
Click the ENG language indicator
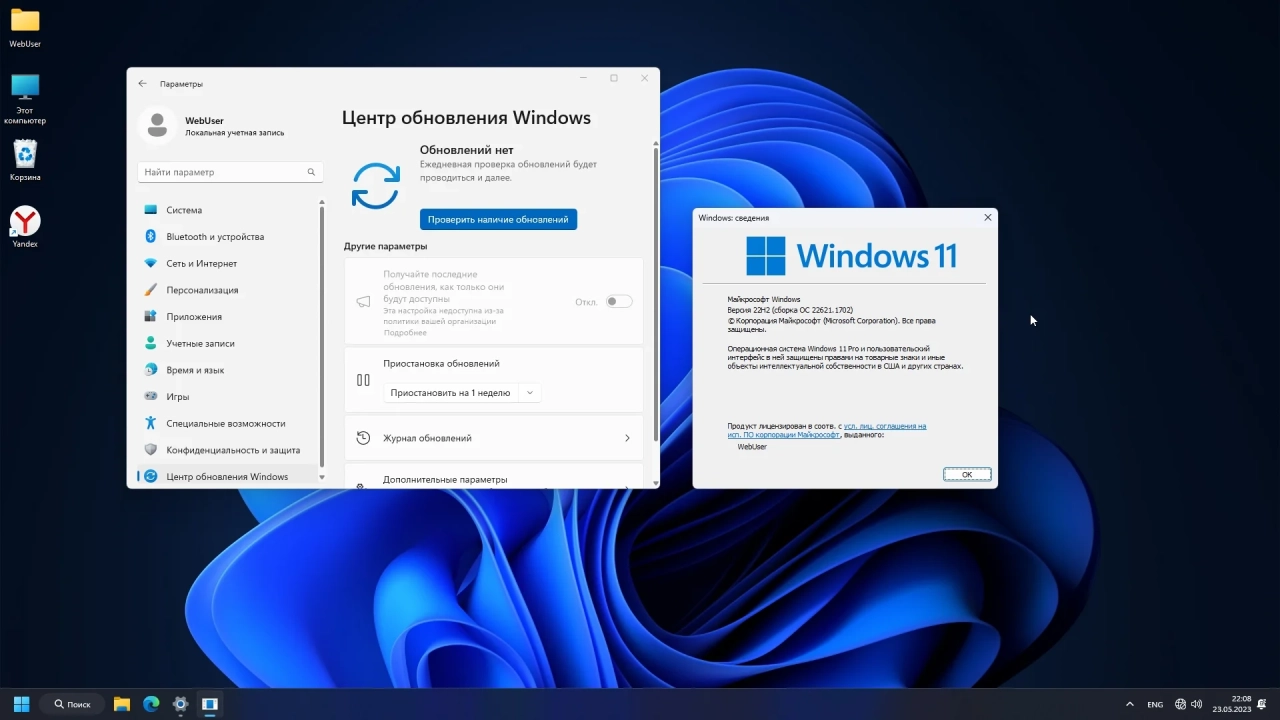click(1155, 705)
